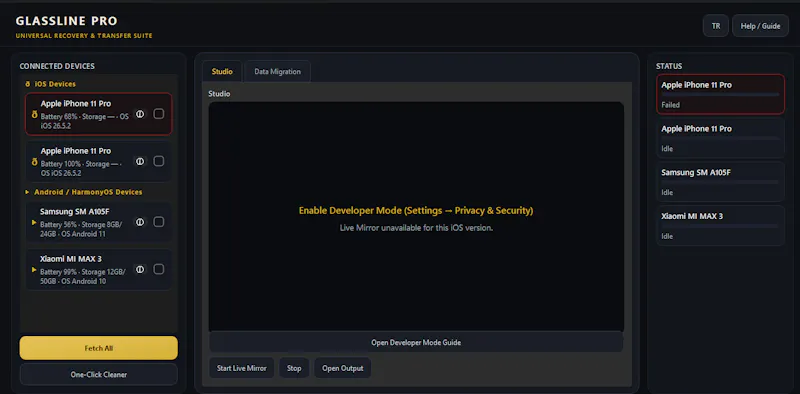The width and height of the screenshot is (800, 394).
Task: Select the Samsung SM A105F checkbox
Action: click(x=159, y=222)
